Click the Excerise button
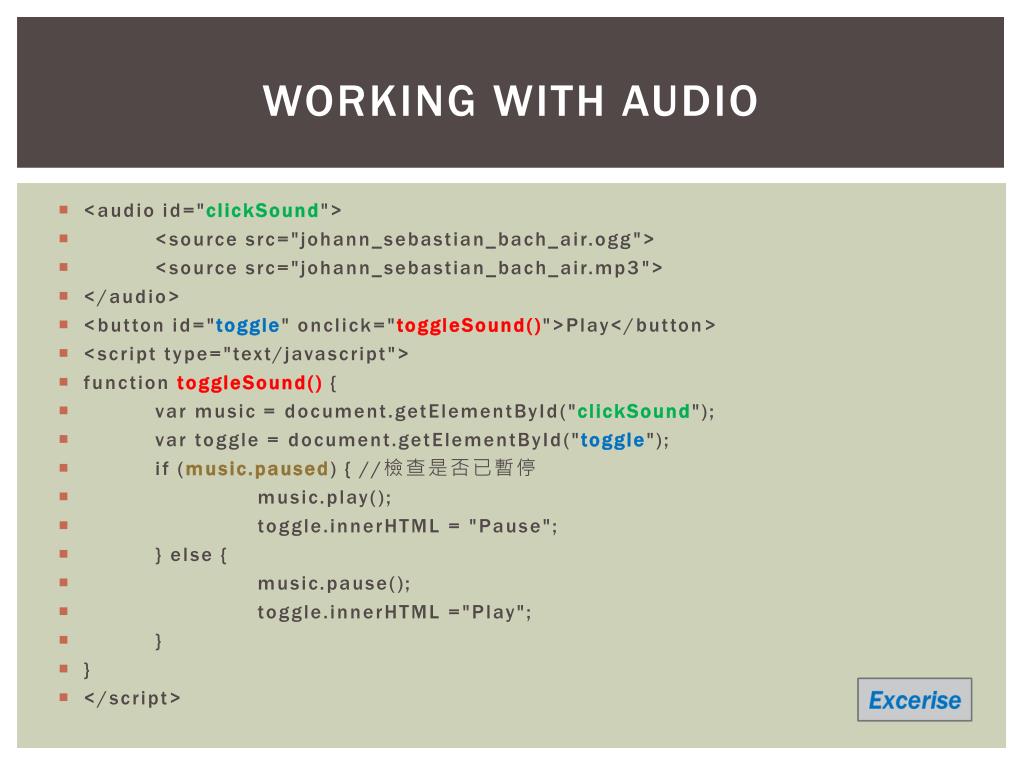Image resolution: width=1024 pixels, height=768 pixels. [914, 699]
